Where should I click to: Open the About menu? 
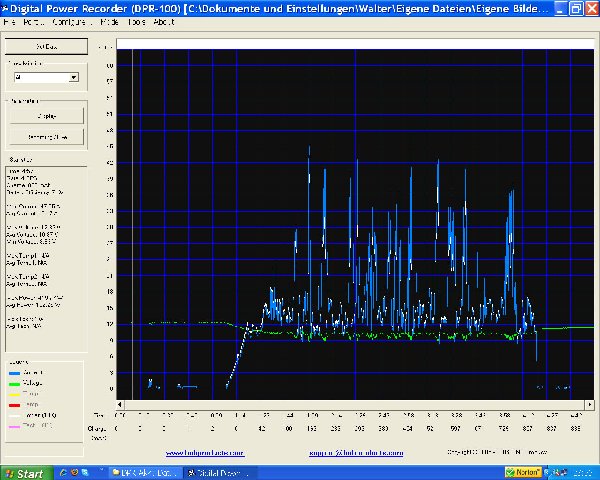pyautogui.click(x=163, y=21)
